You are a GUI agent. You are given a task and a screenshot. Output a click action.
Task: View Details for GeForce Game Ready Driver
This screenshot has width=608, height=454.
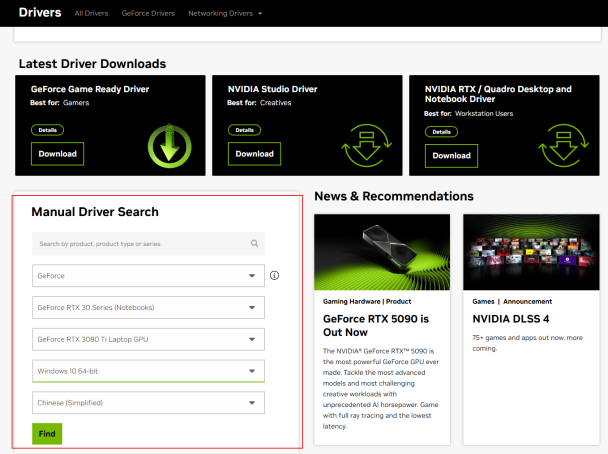tap(47, 130)
